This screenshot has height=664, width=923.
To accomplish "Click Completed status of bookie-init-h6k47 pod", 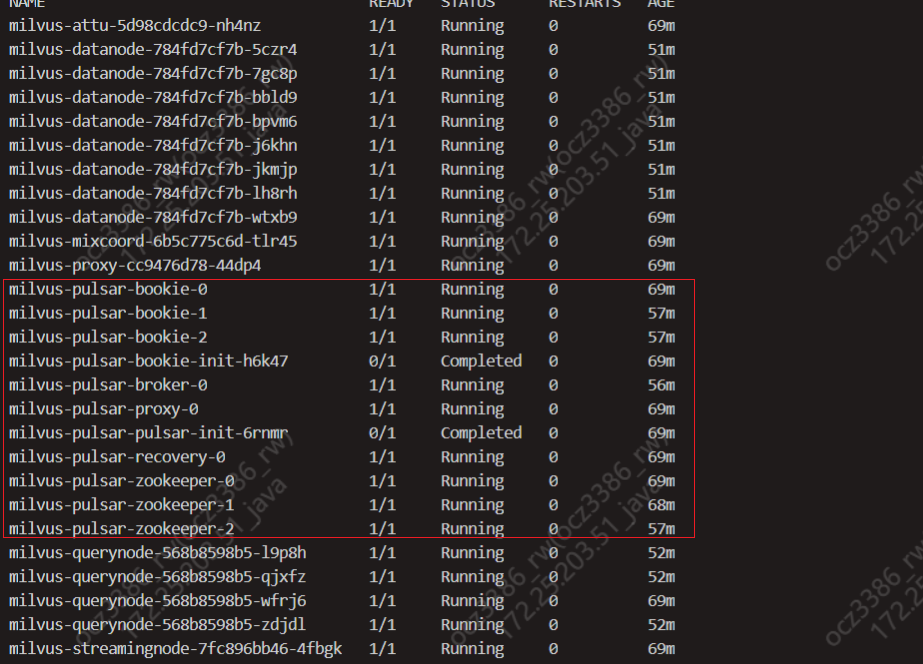I will (x=482, y=361).
